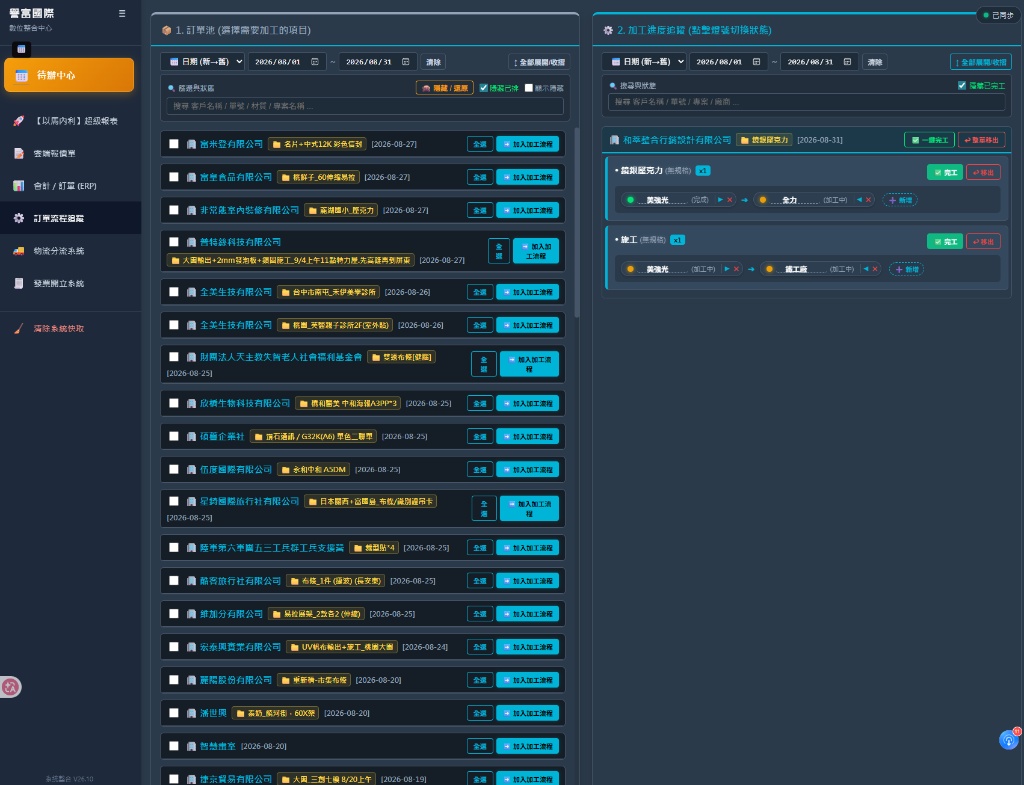Open the date sort dropdown in order pool
The width and height of the screenshot is (1024, 785).
(203, 62)
